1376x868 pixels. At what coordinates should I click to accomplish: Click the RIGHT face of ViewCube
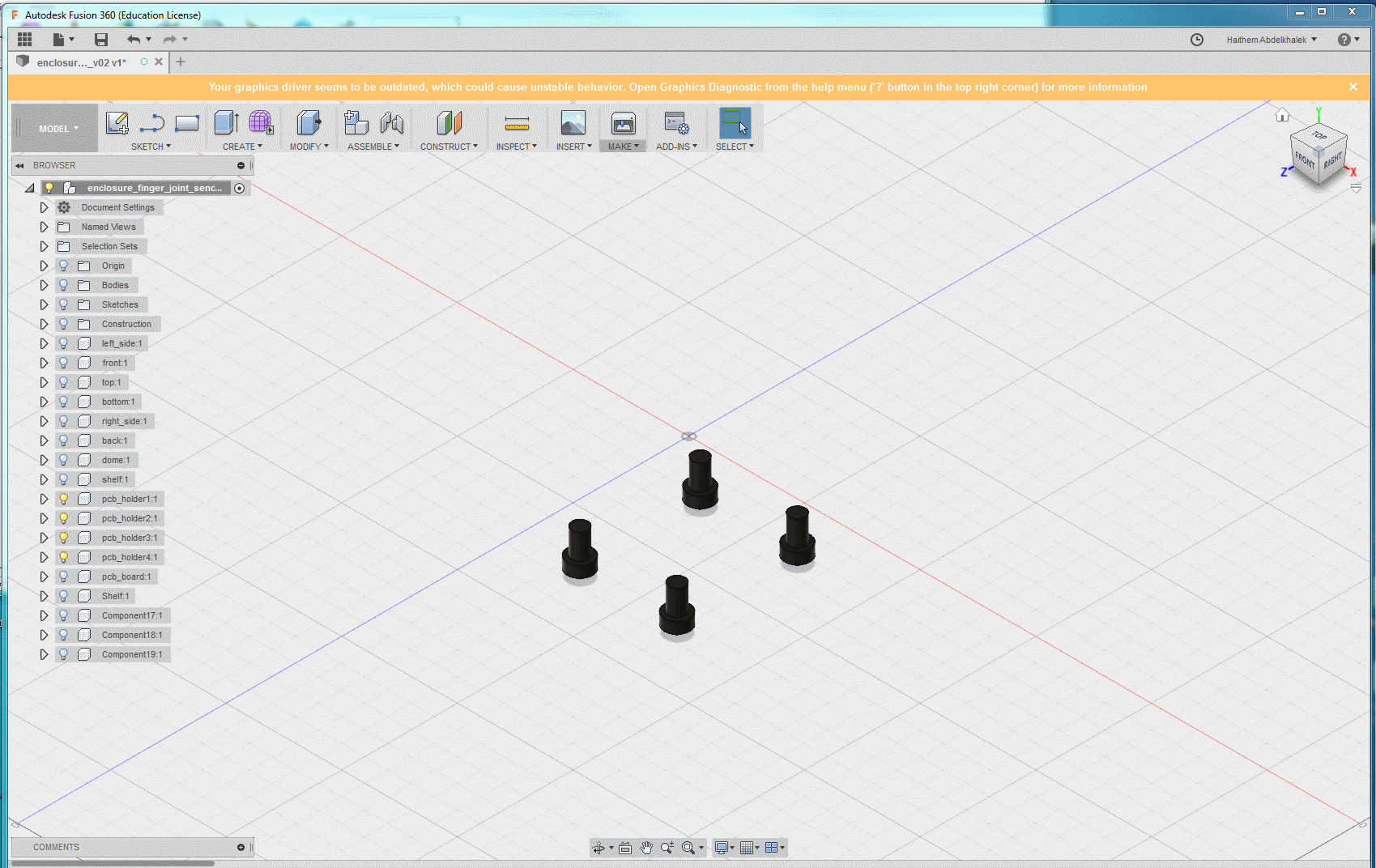click(x=1333, y=160)
